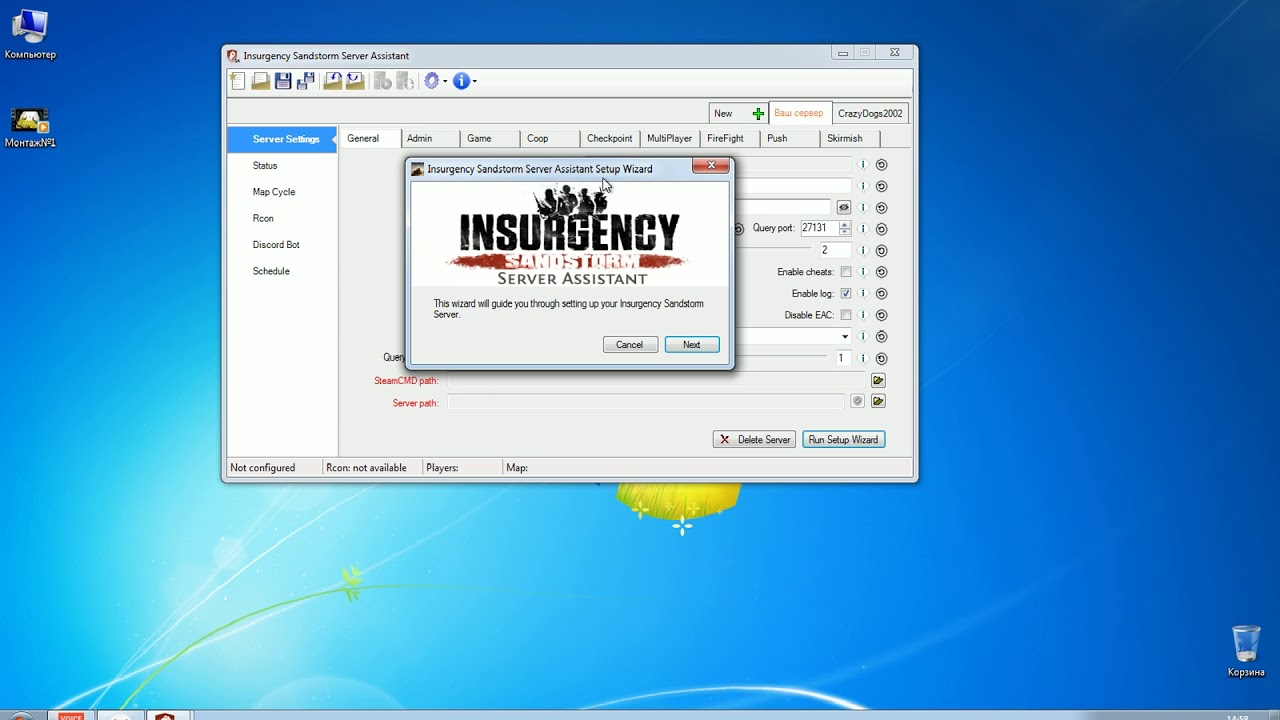Browse for Server path folder icon
Screen dimensions: 1280x720
click(x=878, y=401)
